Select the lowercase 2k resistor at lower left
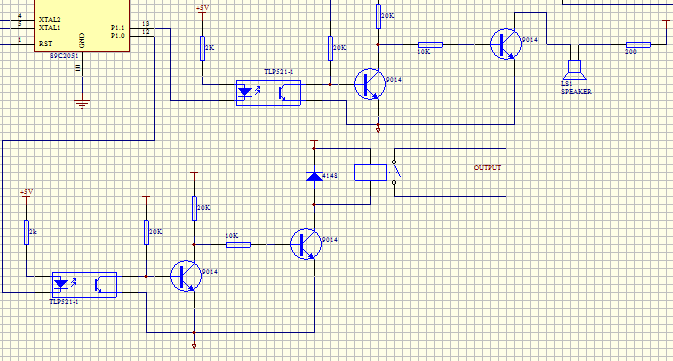This screenshot has height=361, width=673. tap(26, 232)
